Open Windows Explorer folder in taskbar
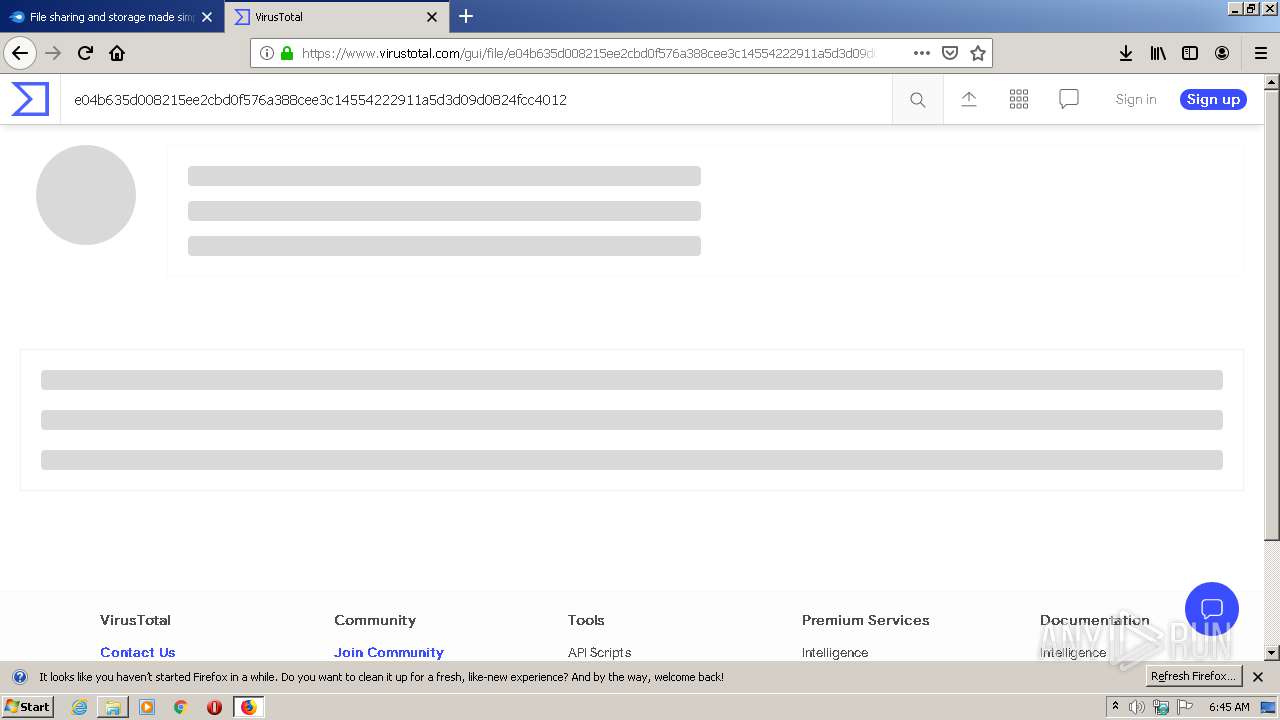1280x720 pixels. pos(113,707)
